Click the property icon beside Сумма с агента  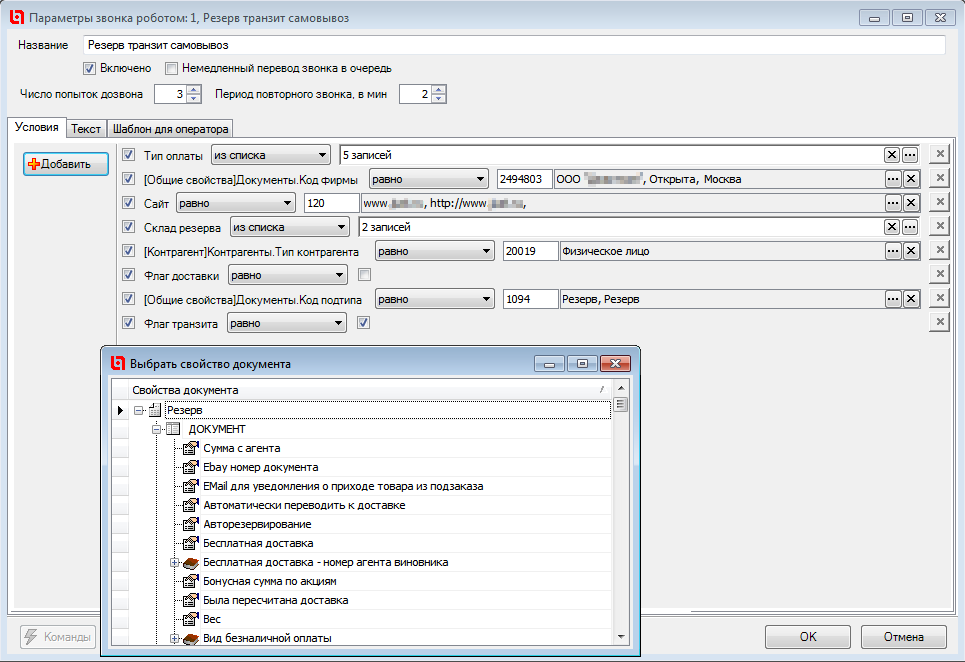coord(191,448)
